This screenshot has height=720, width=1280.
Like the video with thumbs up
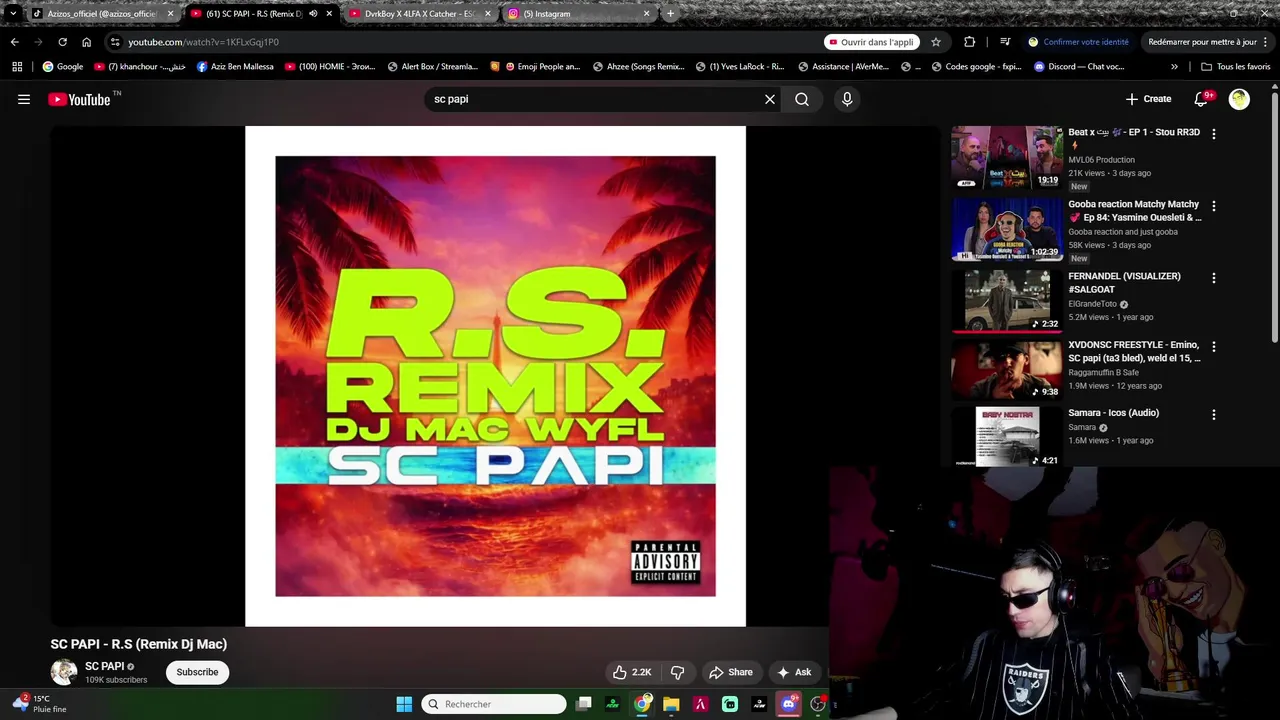click(x=632, y=672)
